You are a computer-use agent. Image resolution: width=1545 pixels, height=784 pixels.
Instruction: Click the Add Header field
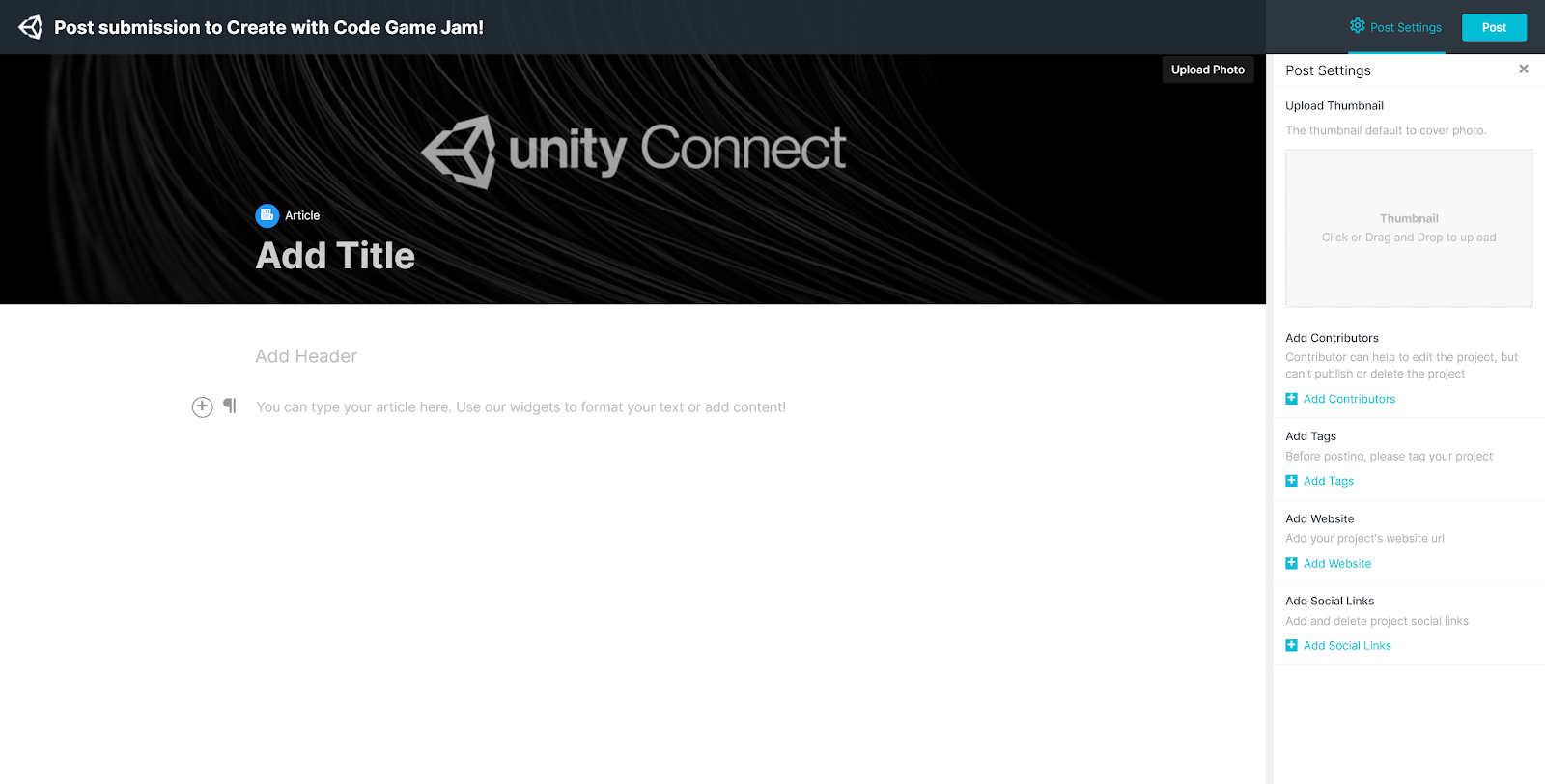click(x=306, y=356)
